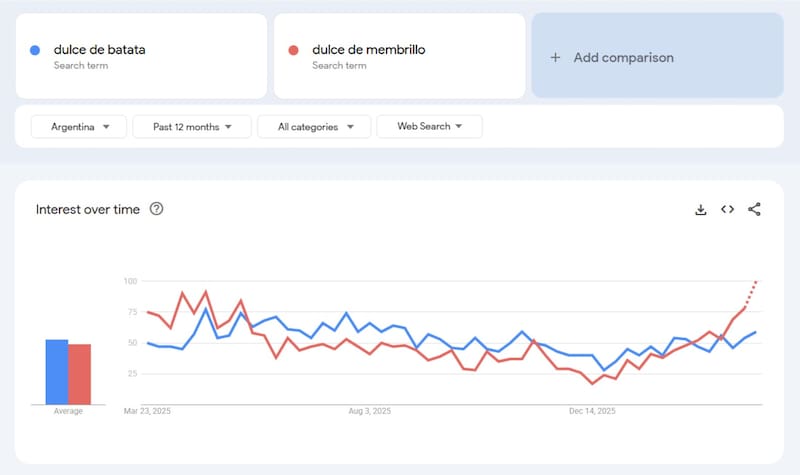Open help for Interest over time
Viewport: 800px width, 475px height.
[x=156, y=209]
